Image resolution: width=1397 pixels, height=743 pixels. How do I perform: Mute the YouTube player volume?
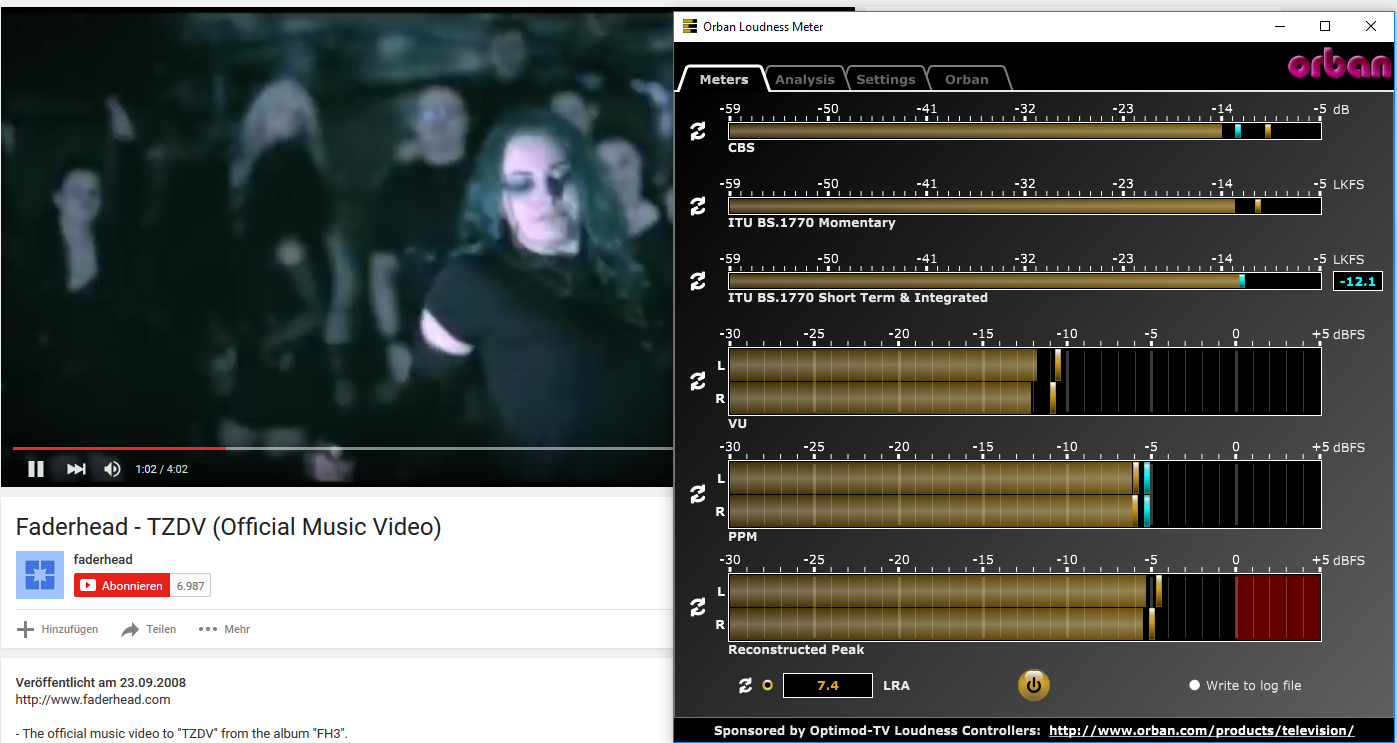pyautogui.click(x=112, y=468)
